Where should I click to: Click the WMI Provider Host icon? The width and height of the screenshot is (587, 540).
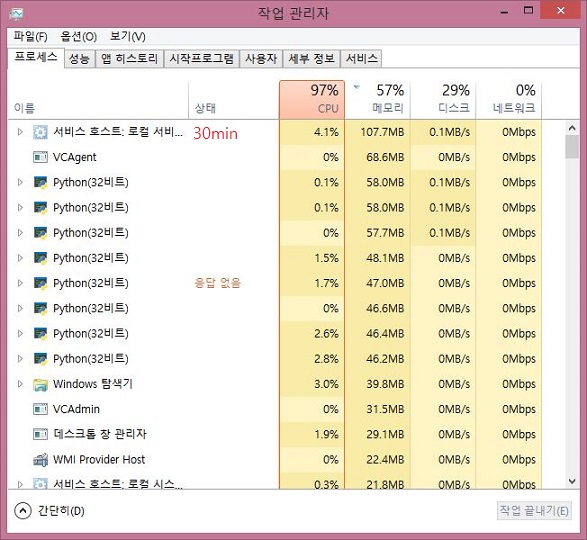click(40, 459)
